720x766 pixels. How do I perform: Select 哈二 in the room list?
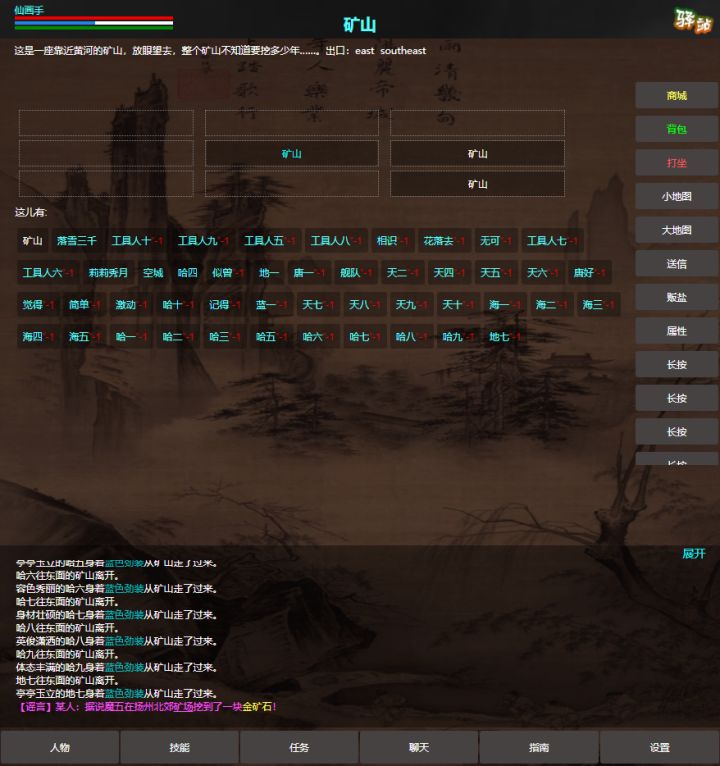point(178,337)
